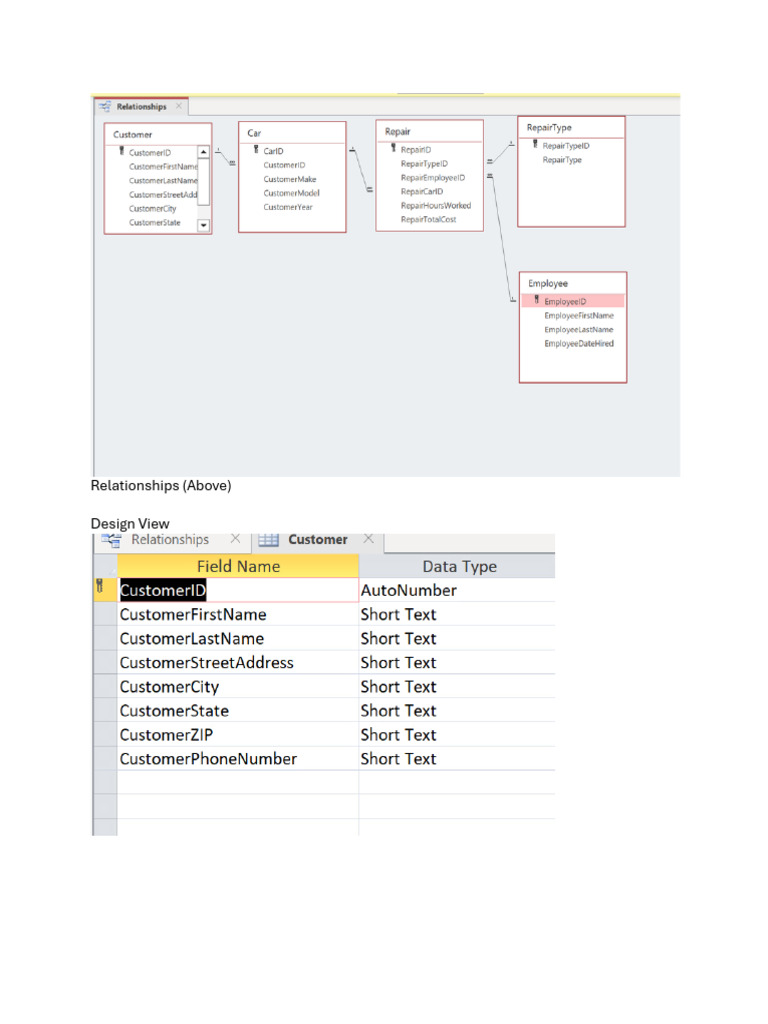Close the upper Relationships tab
768x1024 pixels.
[x=178, y=106]
